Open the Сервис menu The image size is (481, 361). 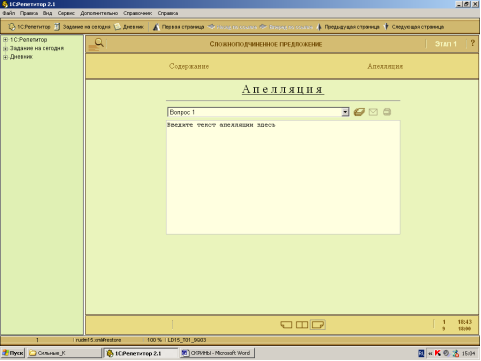[66, 13]
